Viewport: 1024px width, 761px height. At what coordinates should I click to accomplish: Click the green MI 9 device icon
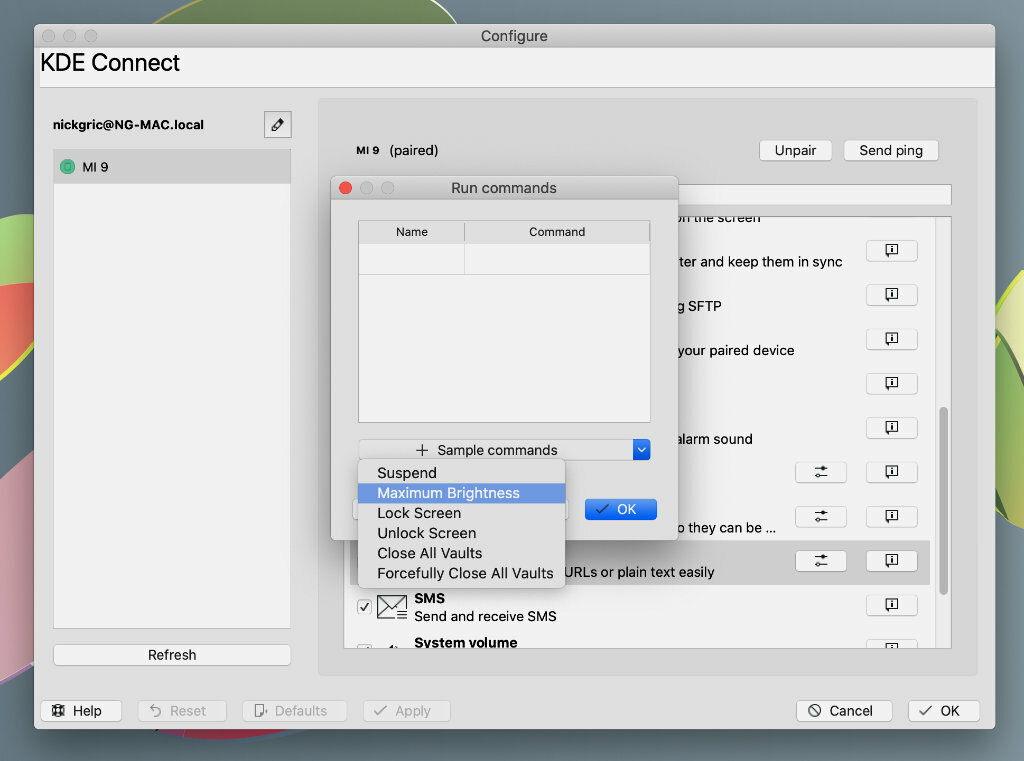(67, 167)
